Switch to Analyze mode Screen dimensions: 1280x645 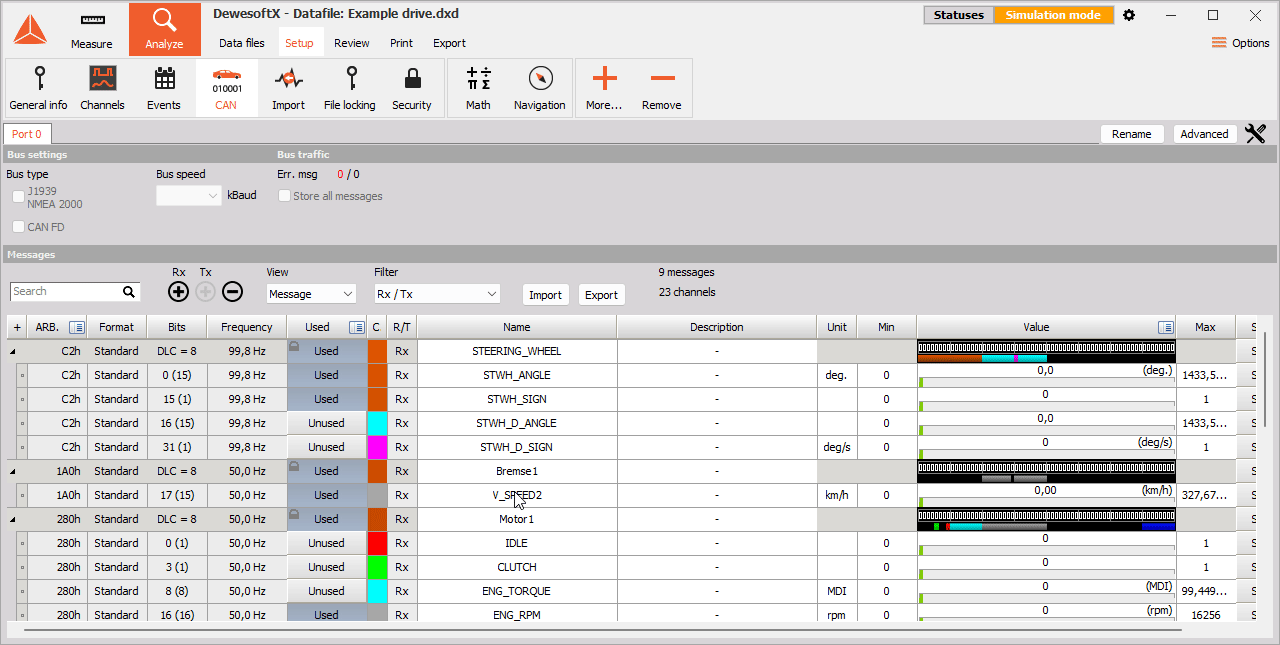[164, 30]
